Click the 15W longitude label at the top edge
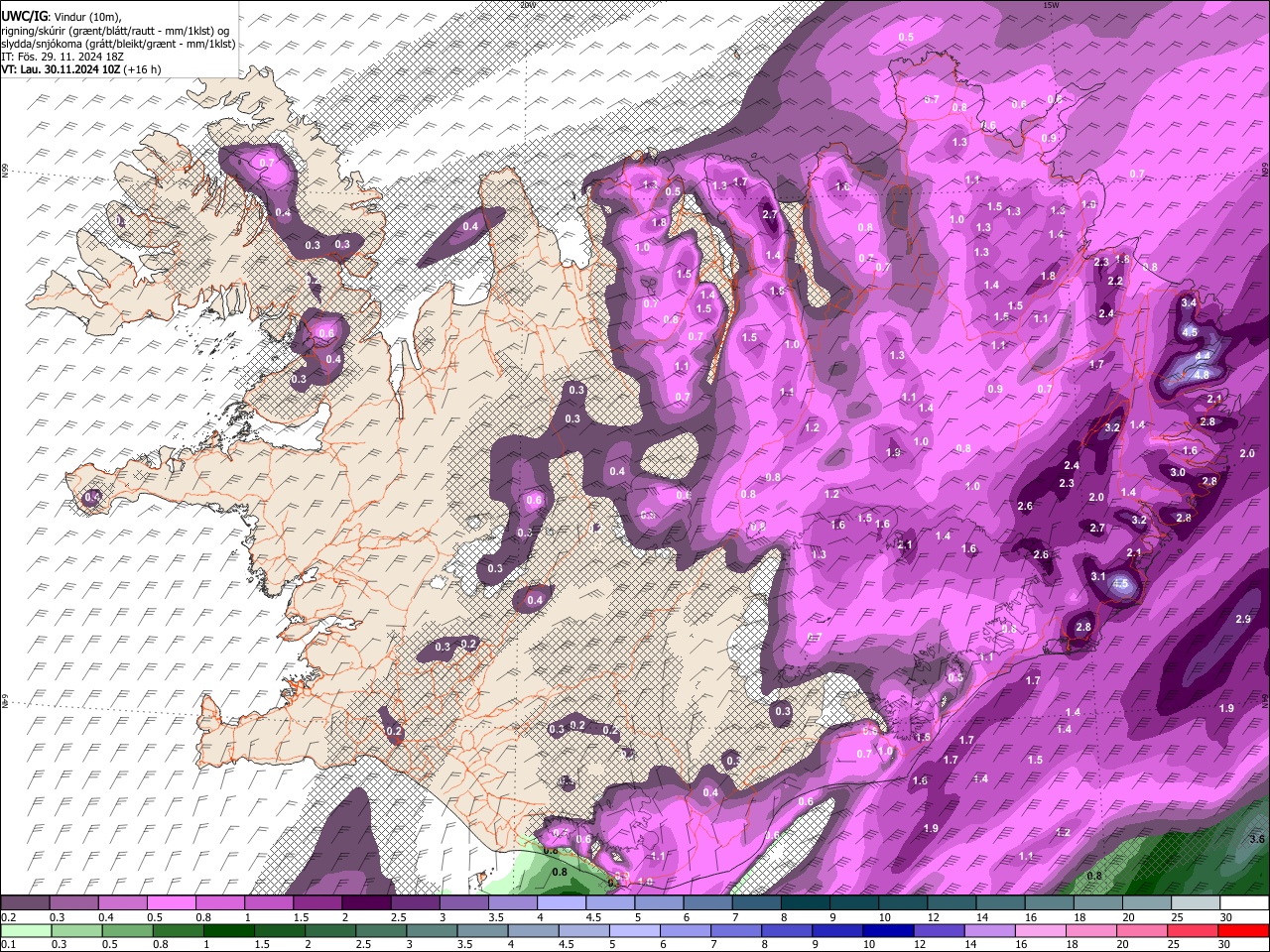The width and height of the screenshot is (1270, 952). click(x=1051, y=5)
